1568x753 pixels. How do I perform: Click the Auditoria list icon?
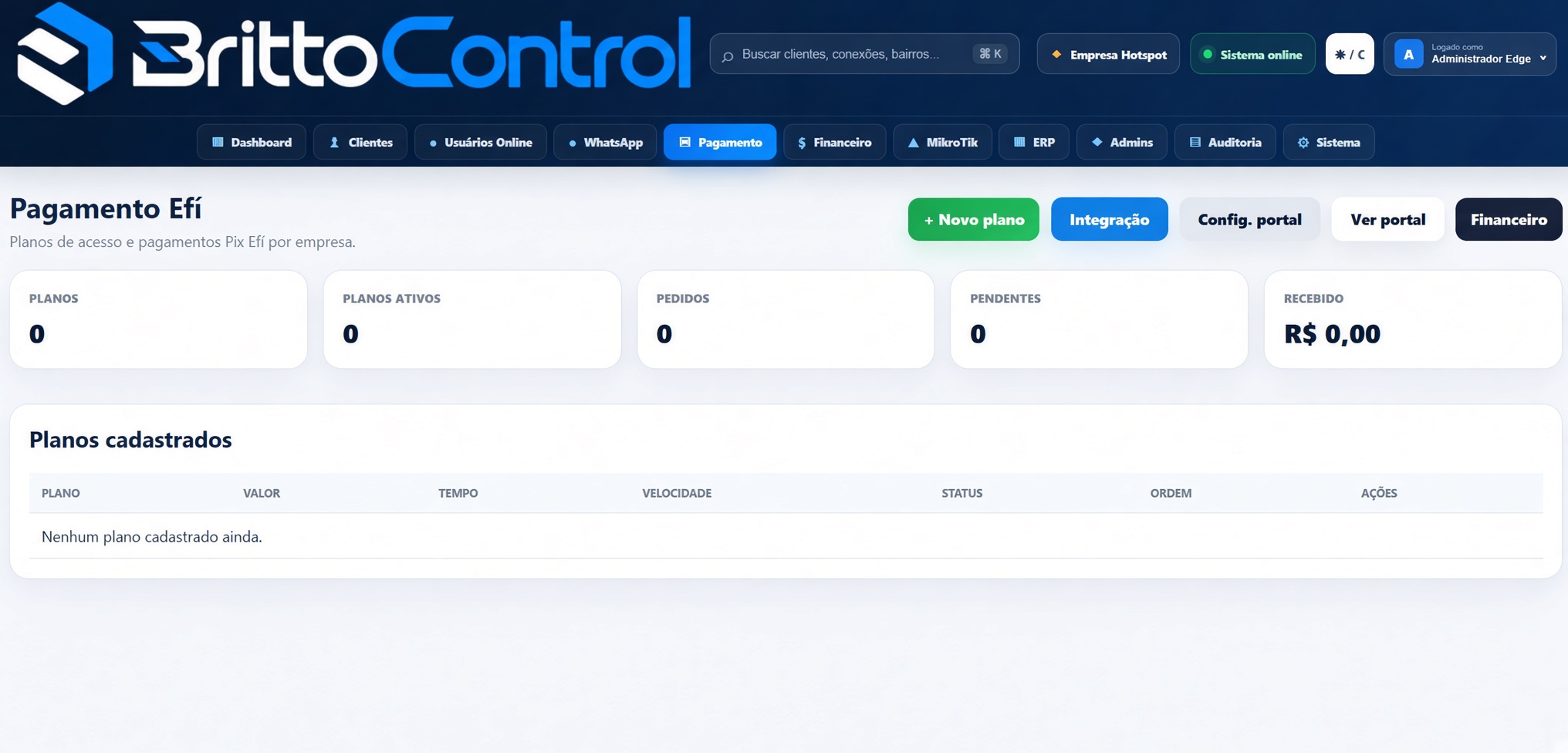(x=1195, y=142)
